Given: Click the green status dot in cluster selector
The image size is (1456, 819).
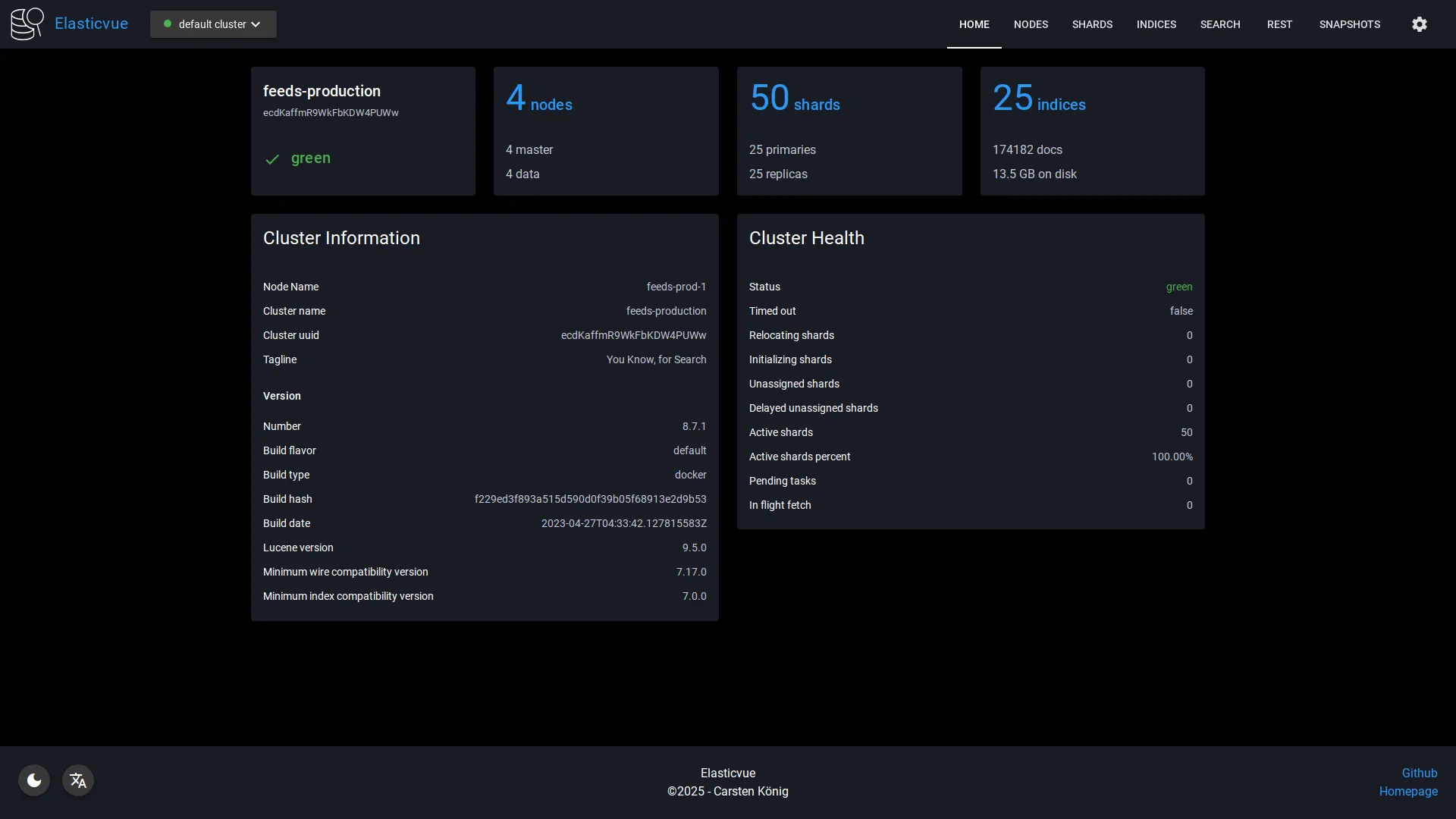Looking at the screenshot, I should 168,24.
